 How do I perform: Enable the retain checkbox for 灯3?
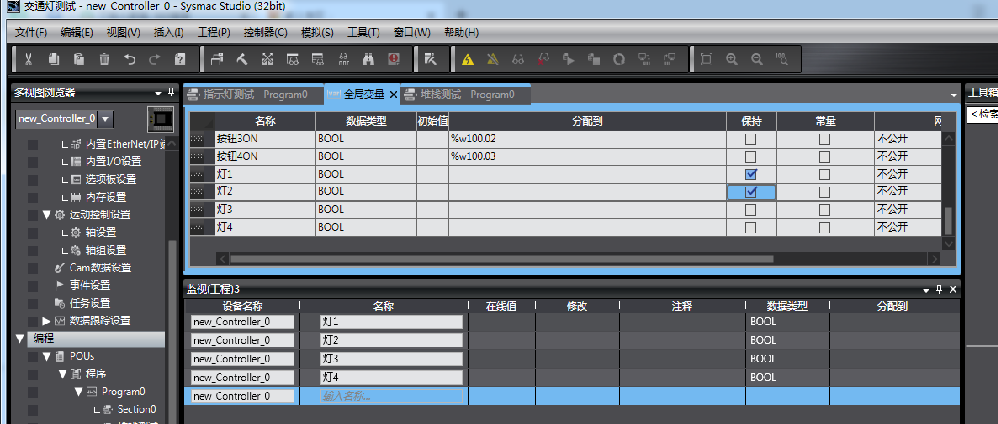point(750,209)
